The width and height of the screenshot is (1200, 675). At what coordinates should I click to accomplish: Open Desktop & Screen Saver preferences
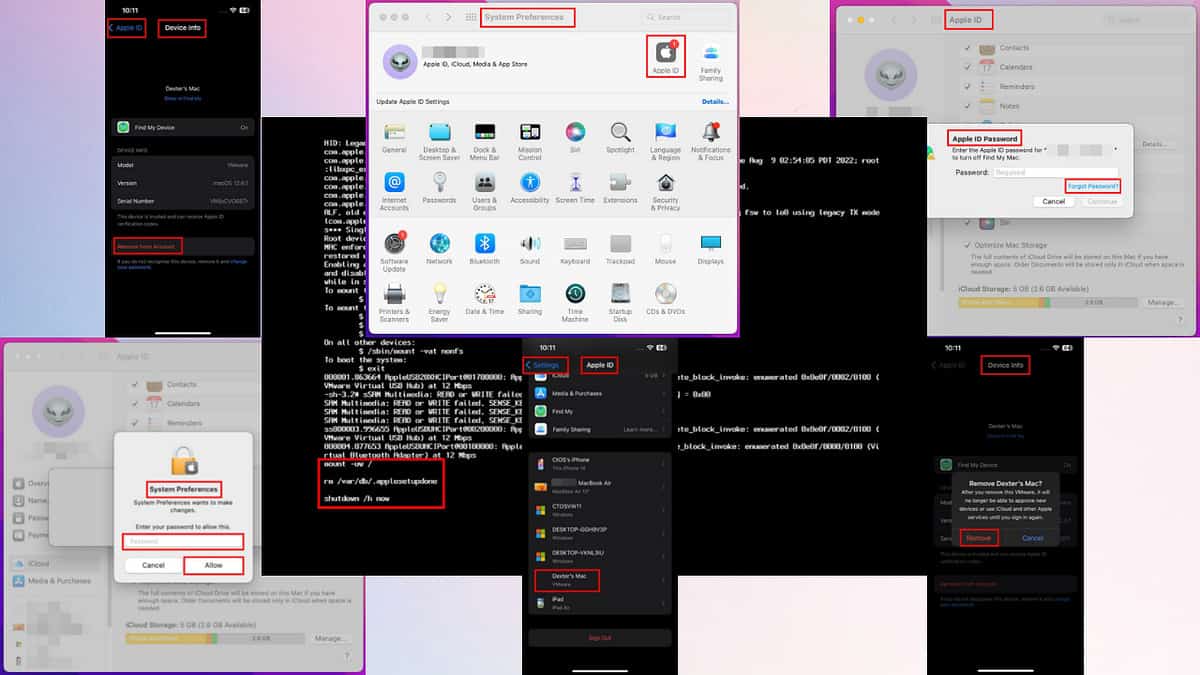point(440,141)
